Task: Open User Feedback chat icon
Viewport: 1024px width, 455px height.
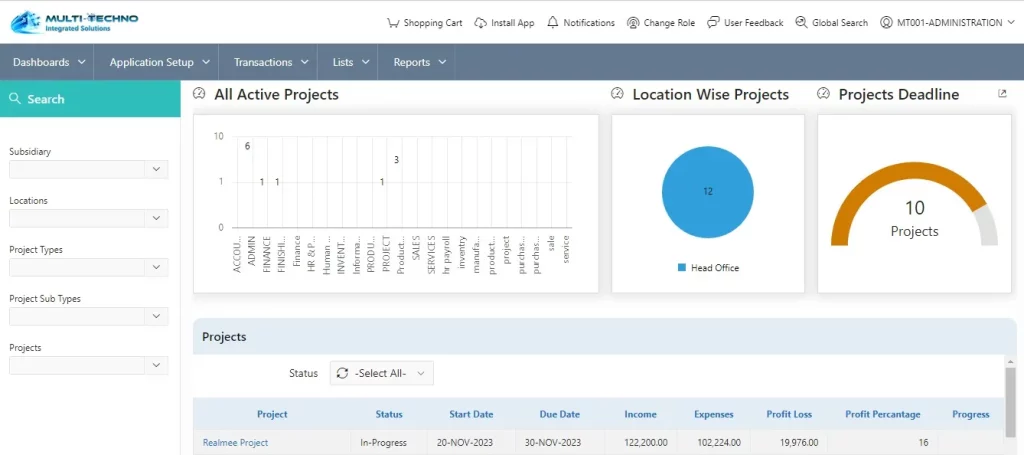Action: [712, 23]
